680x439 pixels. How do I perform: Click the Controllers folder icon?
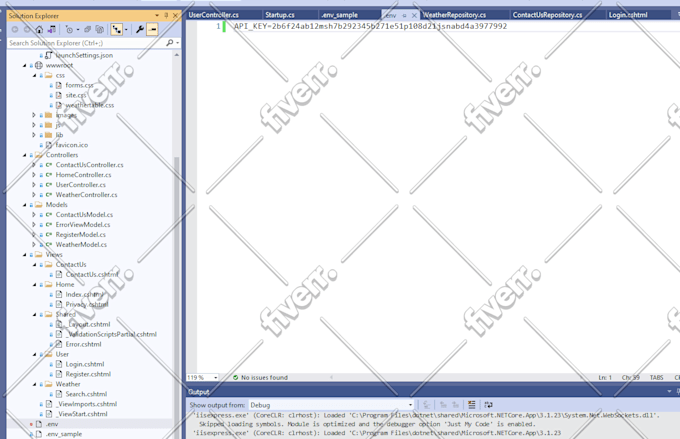(39, 155)
